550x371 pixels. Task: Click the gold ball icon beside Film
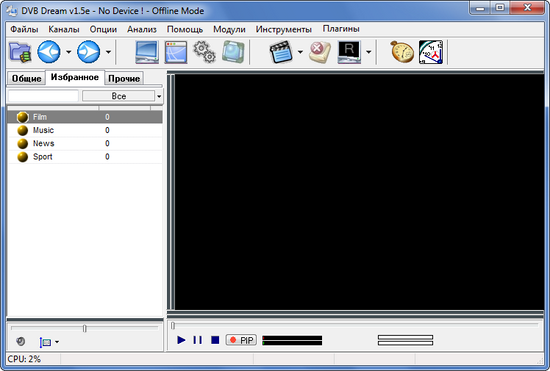click(x=23, y=117)
